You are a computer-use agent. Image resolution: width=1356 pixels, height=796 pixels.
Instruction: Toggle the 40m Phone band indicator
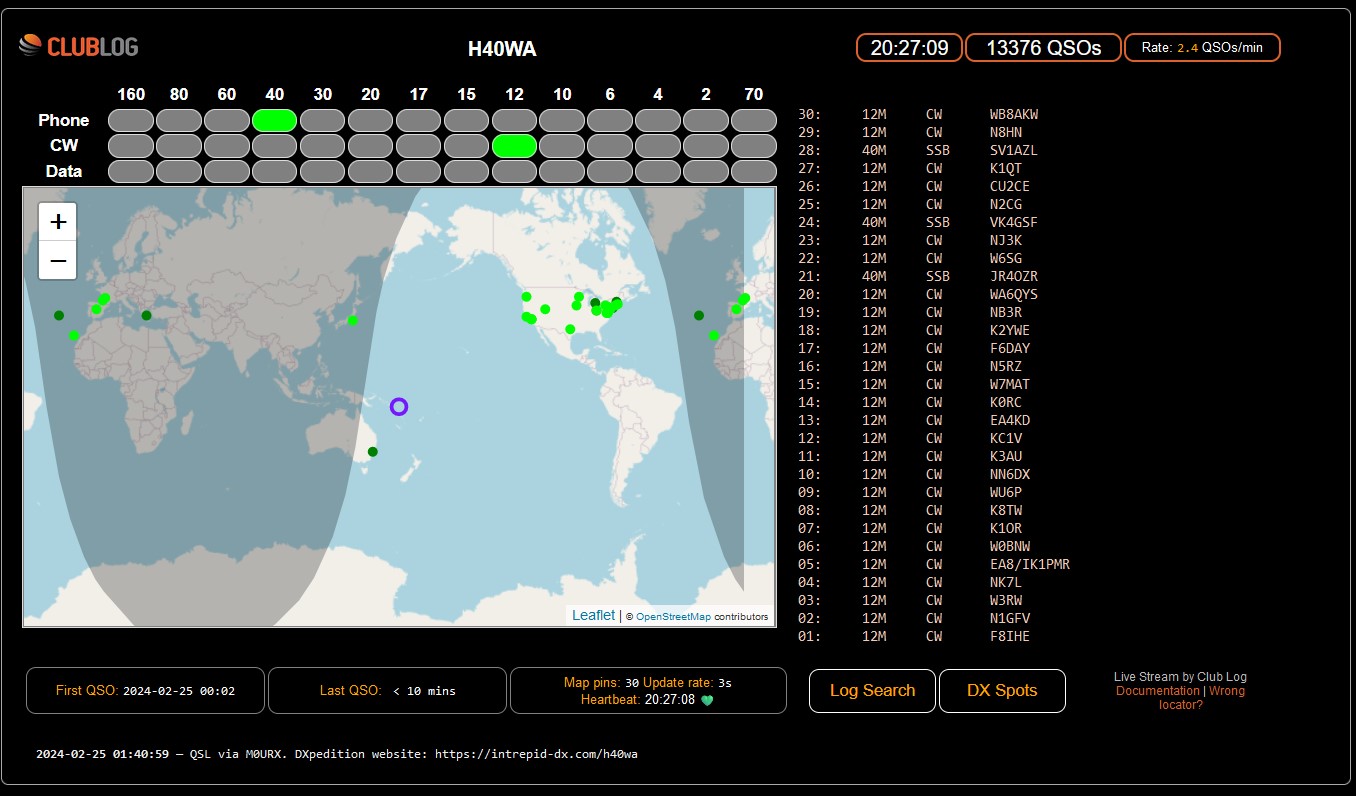[274, 121]
